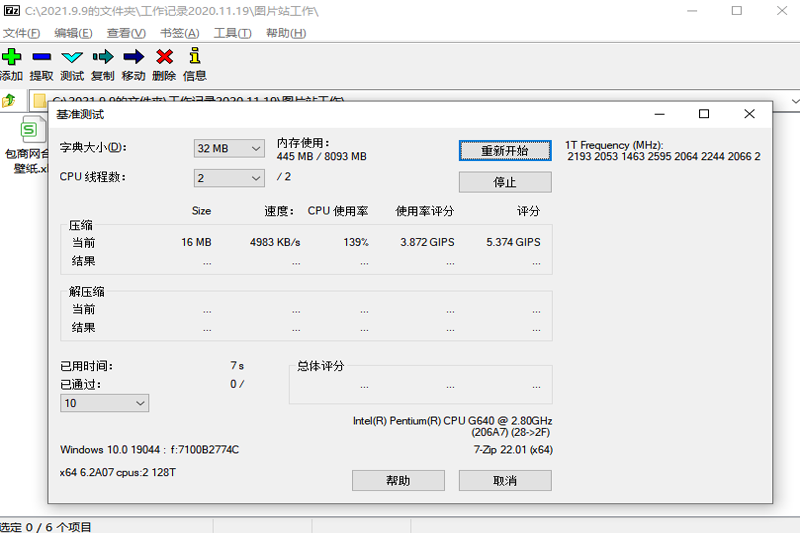Click the 停止 stop button
The height and width of the screenshot is (533, 800).
point(505,182)
